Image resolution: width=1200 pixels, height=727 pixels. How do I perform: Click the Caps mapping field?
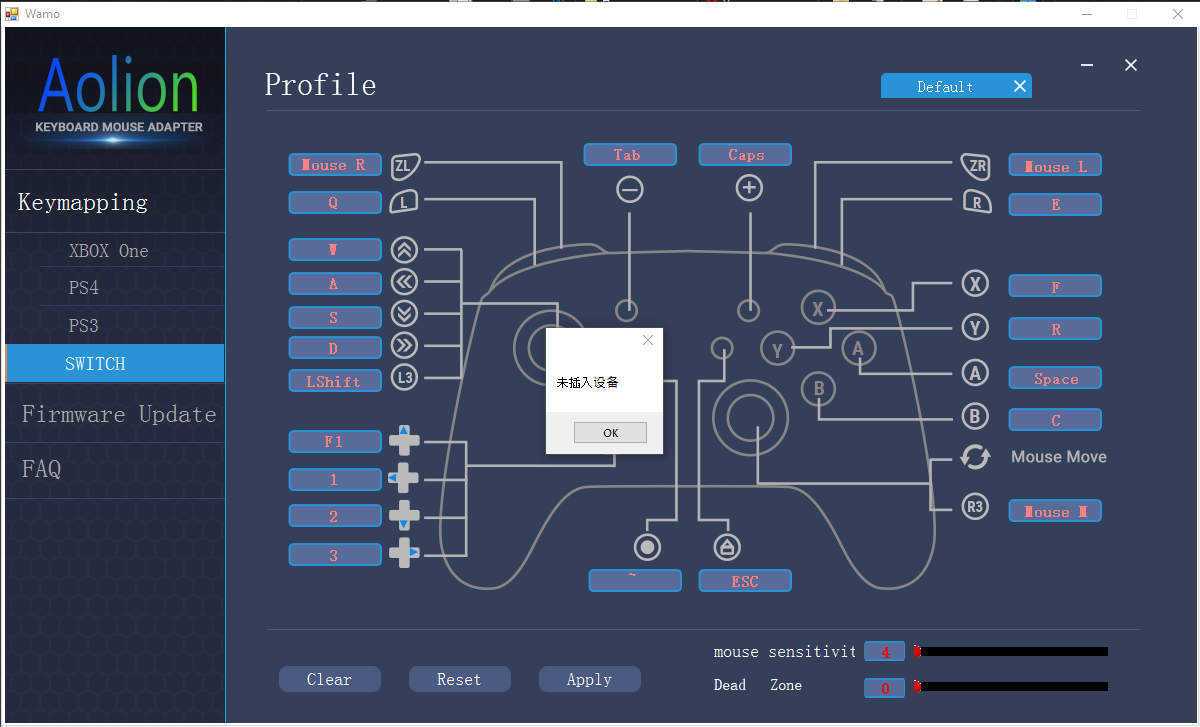(x=745, y=155)
